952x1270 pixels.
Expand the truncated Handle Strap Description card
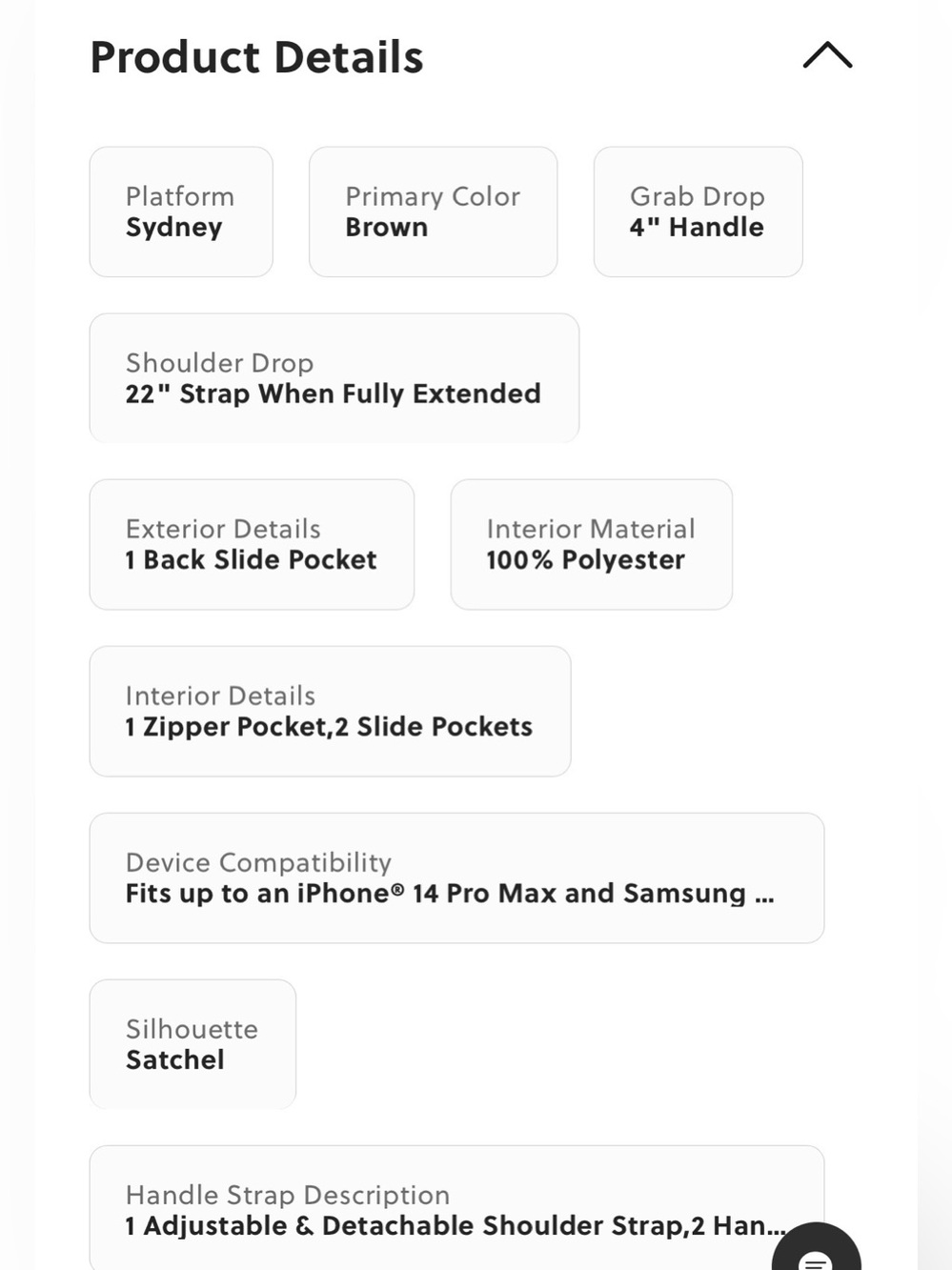456,1208
